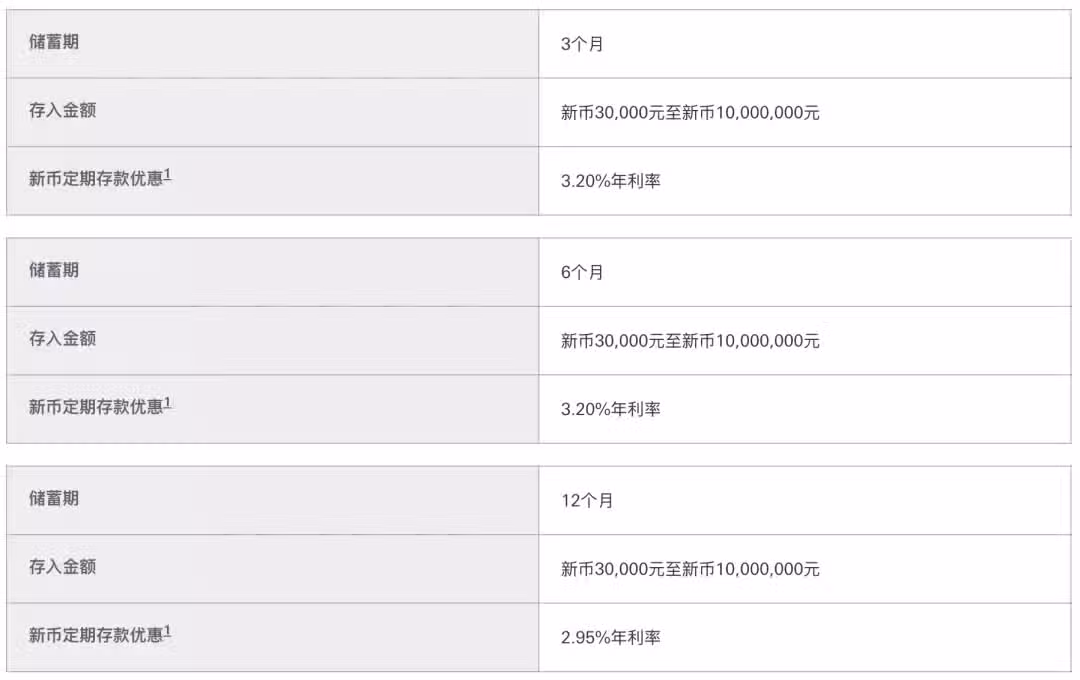
Task: Click the 存入金额 label in the third table
Action: tap(62, 566)
